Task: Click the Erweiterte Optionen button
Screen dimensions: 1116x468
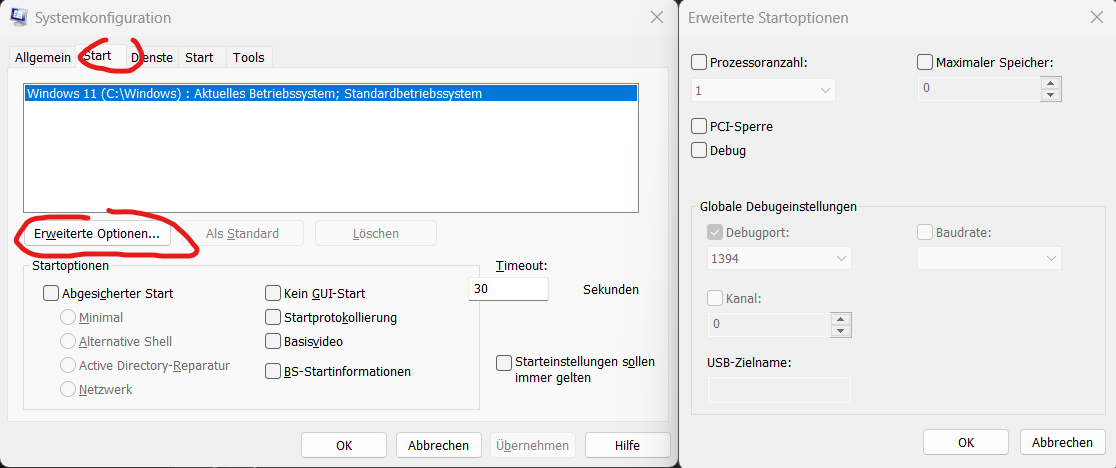Action: click(97, 234)
